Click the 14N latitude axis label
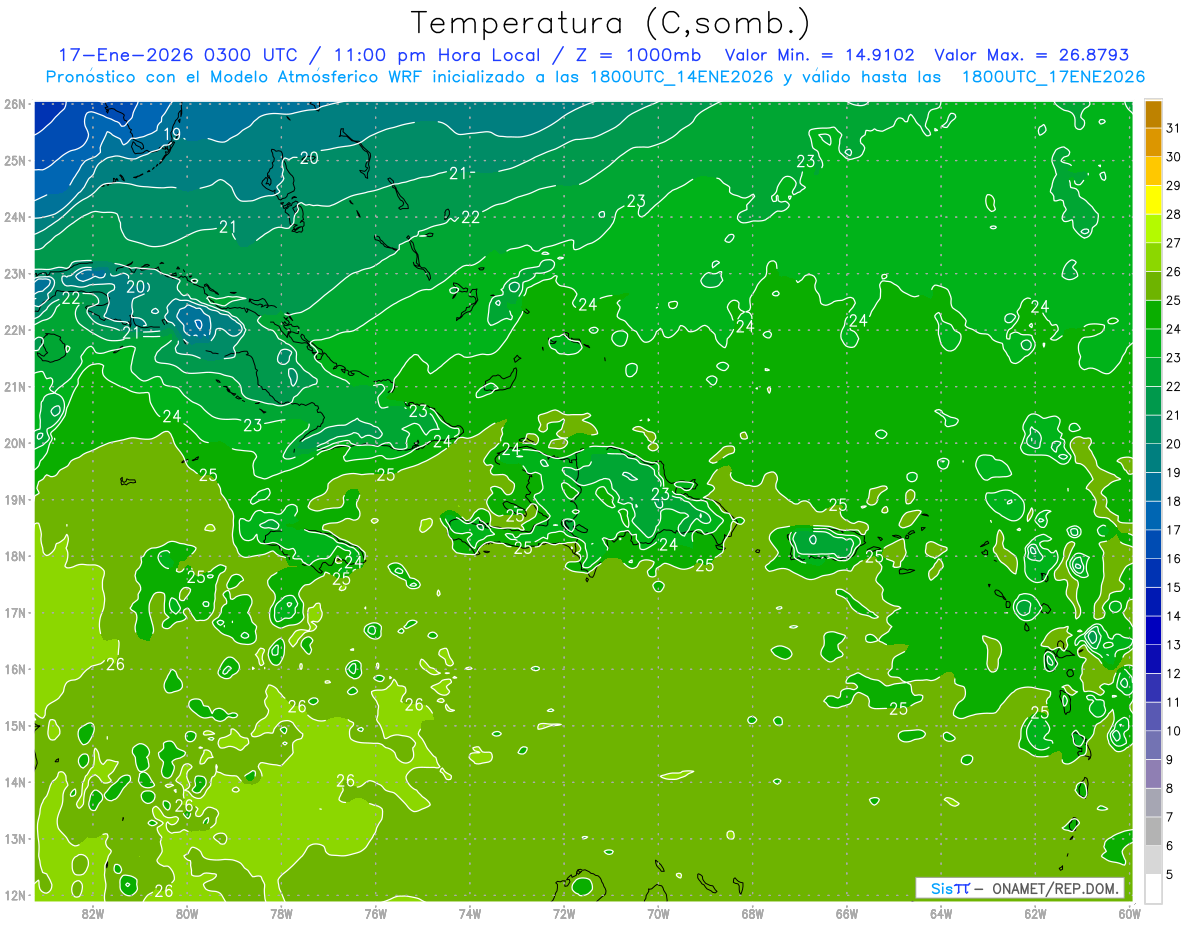Viewport: 1200px width, 927px height. click(15, 782)
